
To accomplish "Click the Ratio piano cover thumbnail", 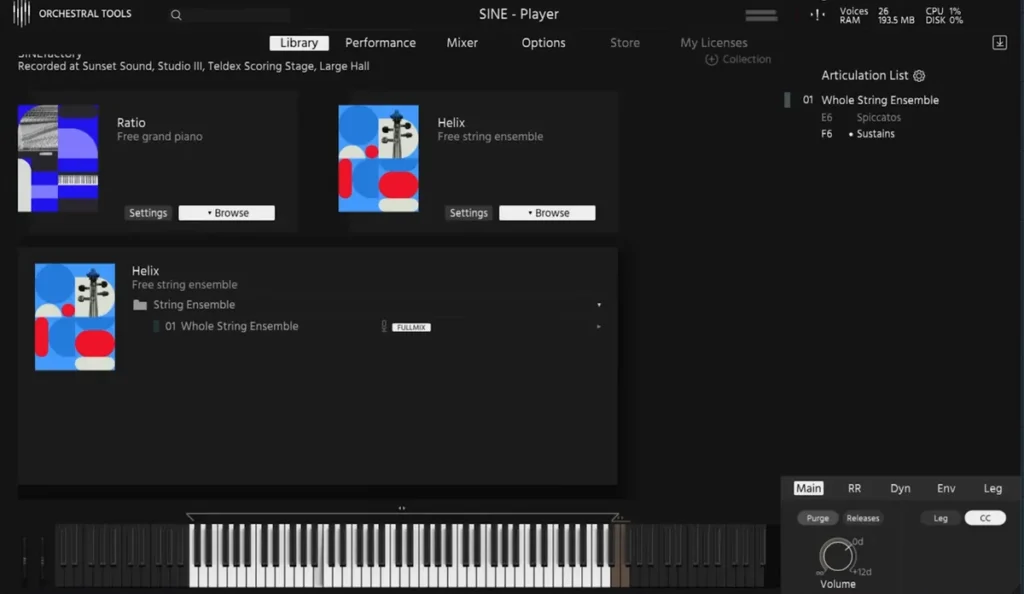I will tap(58, 159).
